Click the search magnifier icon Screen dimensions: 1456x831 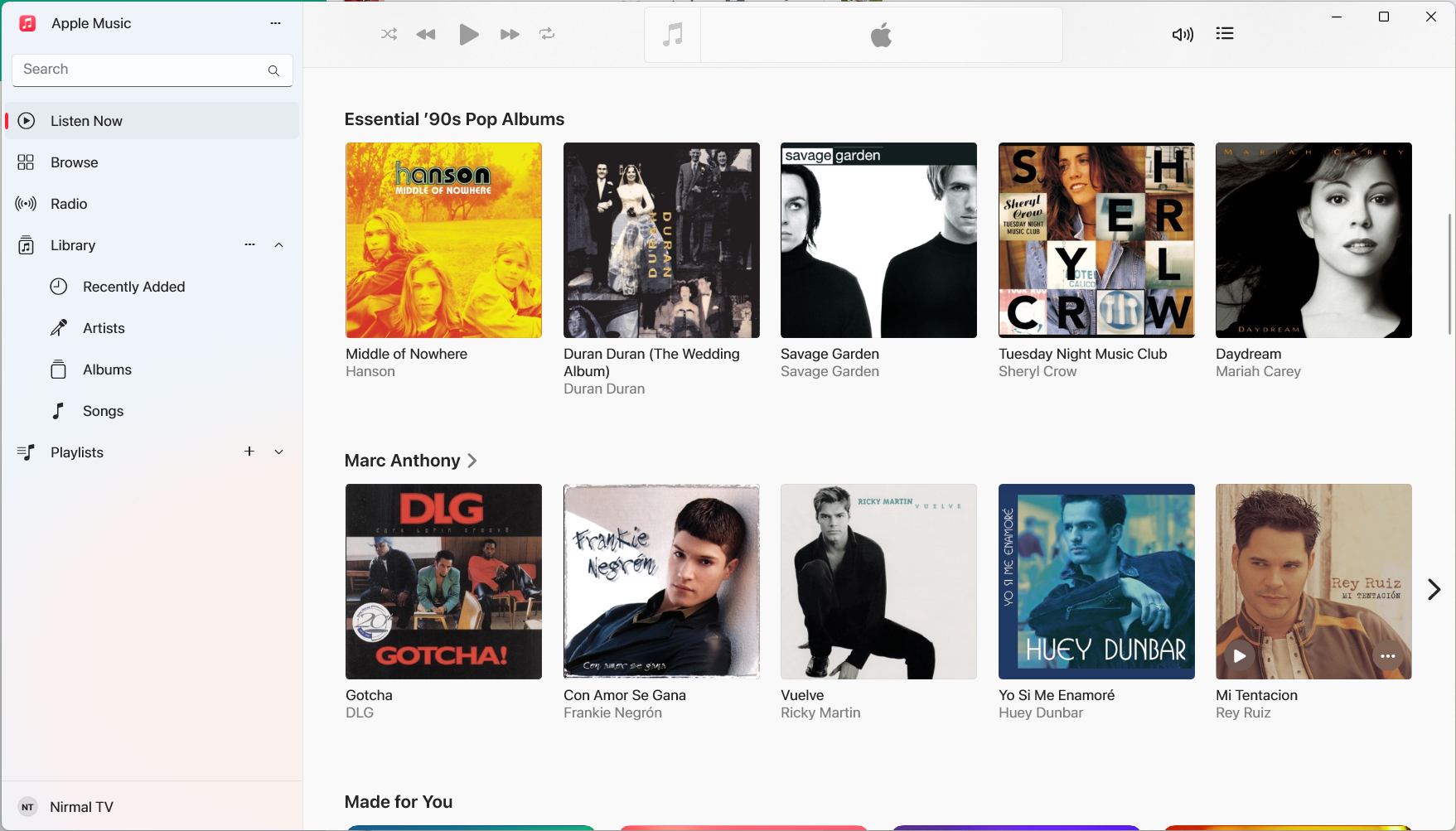(273, 70)
